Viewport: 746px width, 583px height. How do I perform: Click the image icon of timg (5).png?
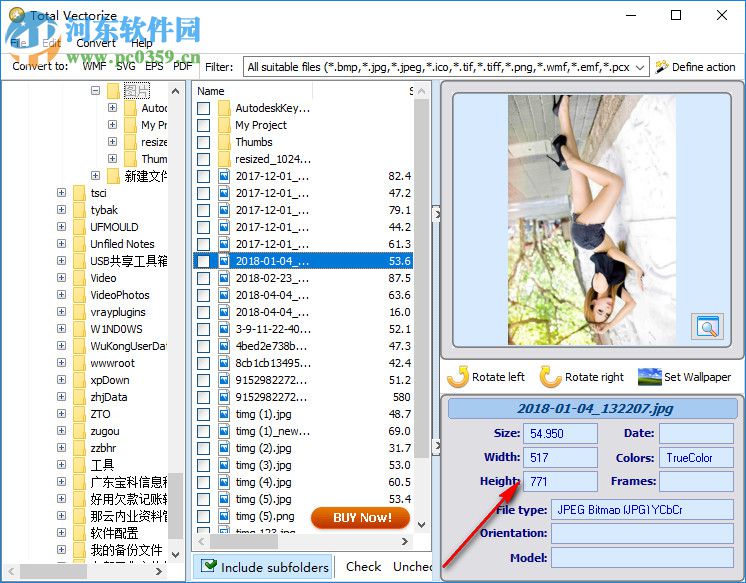coord(224,516)
